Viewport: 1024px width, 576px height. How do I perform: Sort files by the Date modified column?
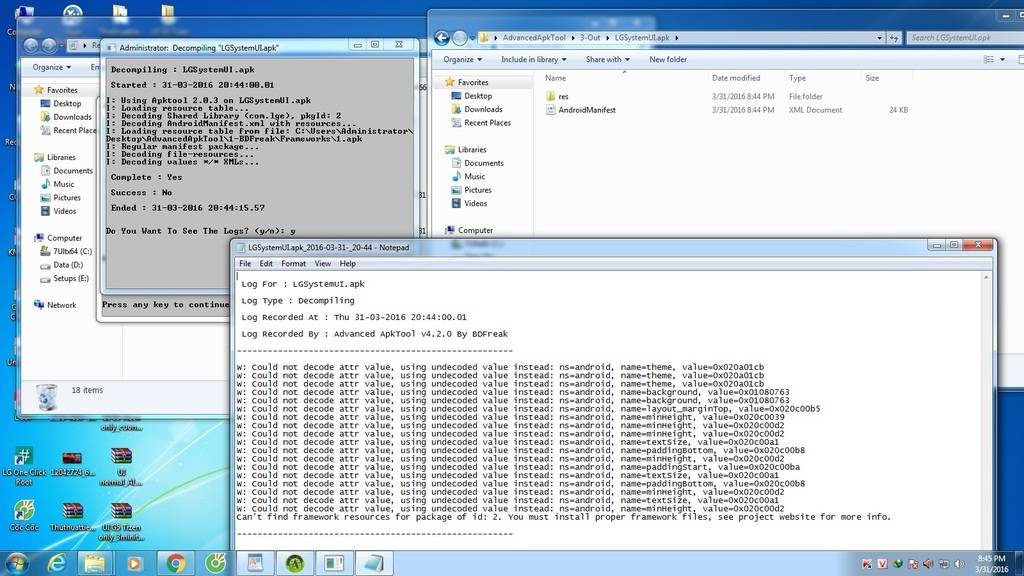point(736,78)
